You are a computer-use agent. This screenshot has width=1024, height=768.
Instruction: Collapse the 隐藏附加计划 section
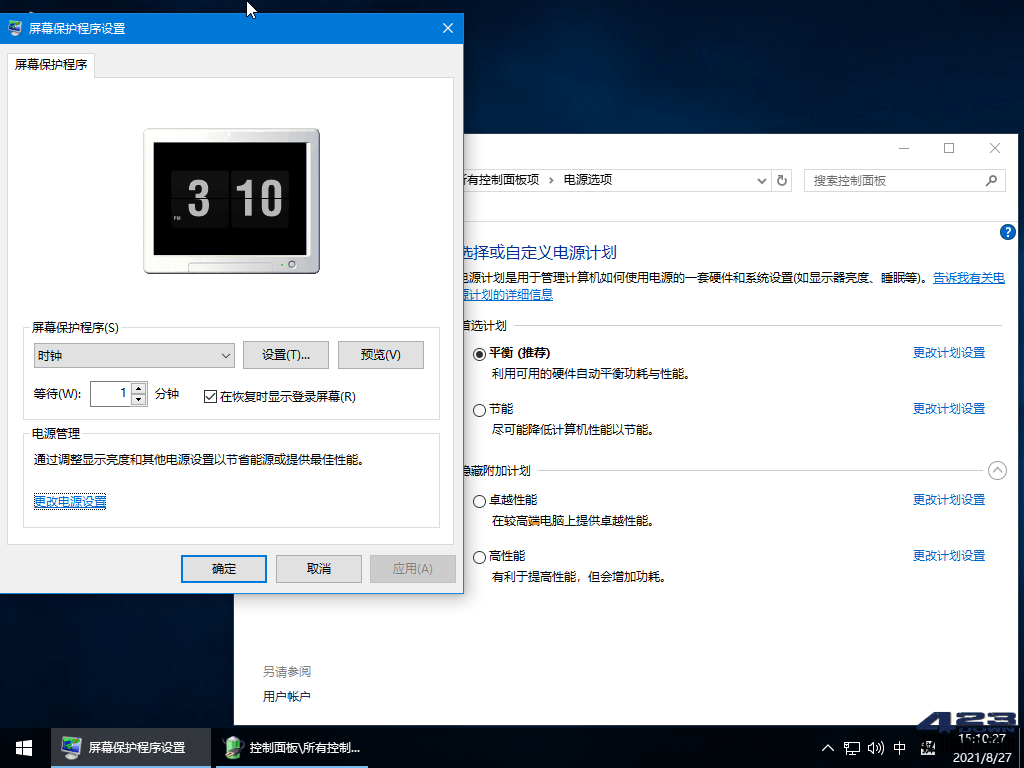(x=996, y=470)
